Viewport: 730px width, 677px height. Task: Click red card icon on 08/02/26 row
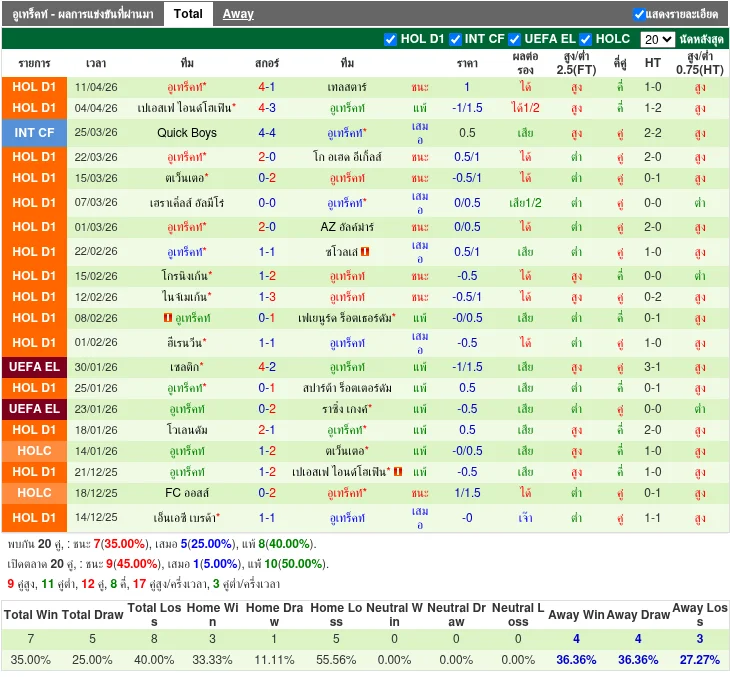[167, 318]
